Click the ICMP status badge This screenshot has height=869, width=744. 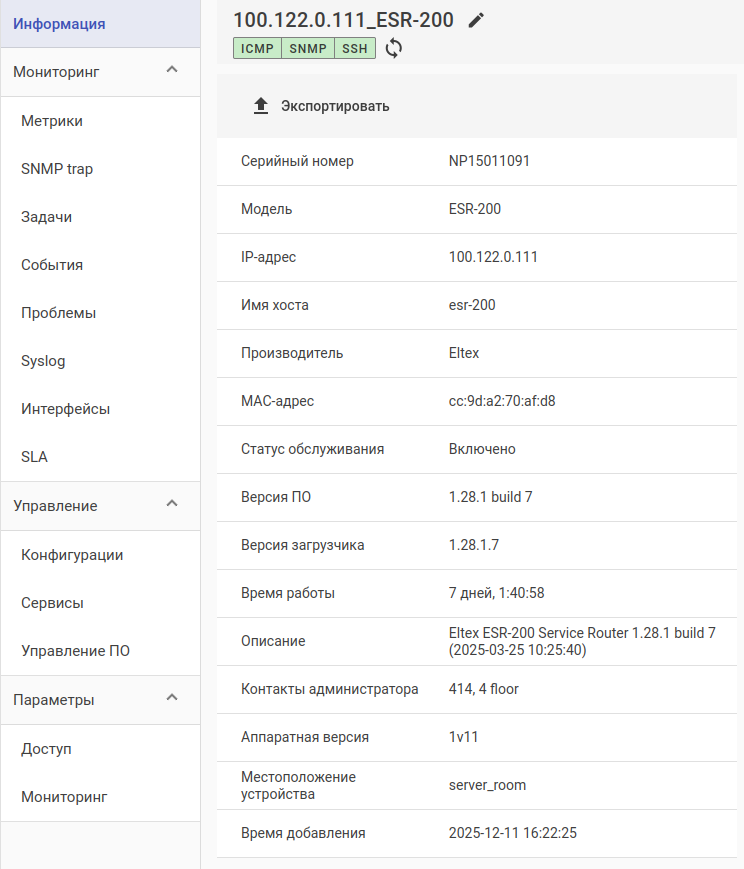point(257,48)
